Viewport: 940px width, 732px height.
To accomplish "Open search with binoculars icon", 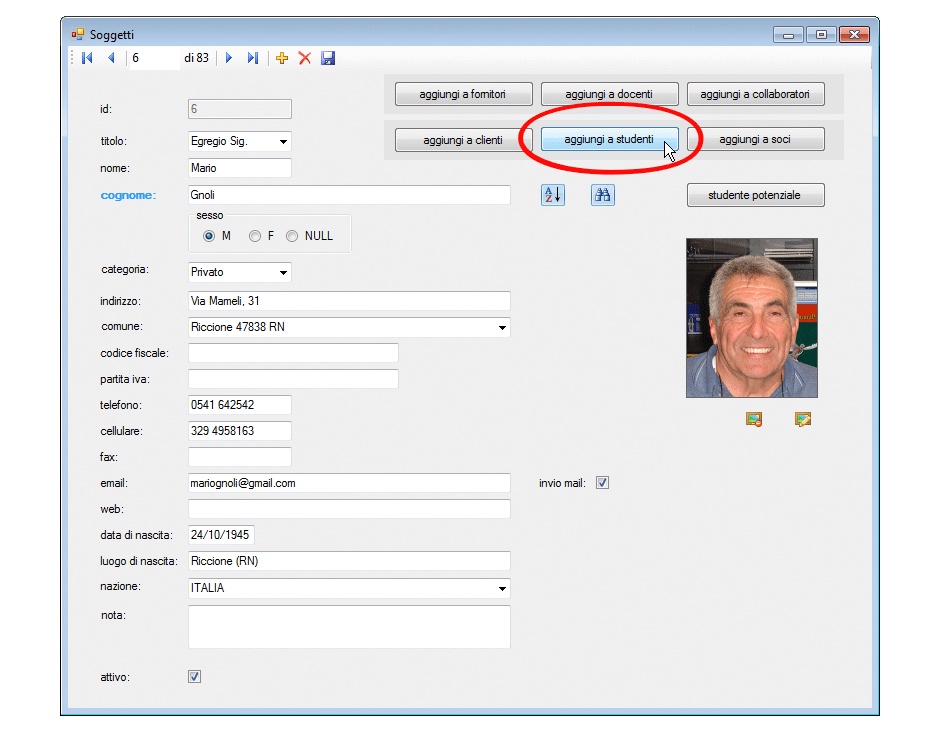I will 602,195.
